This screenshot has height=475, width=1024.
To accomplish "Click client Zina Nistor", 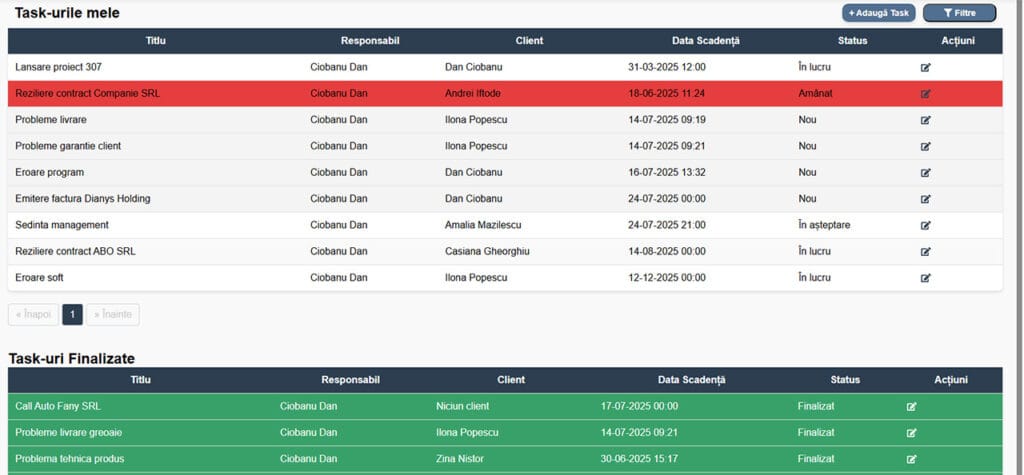I will click(460, 459).
